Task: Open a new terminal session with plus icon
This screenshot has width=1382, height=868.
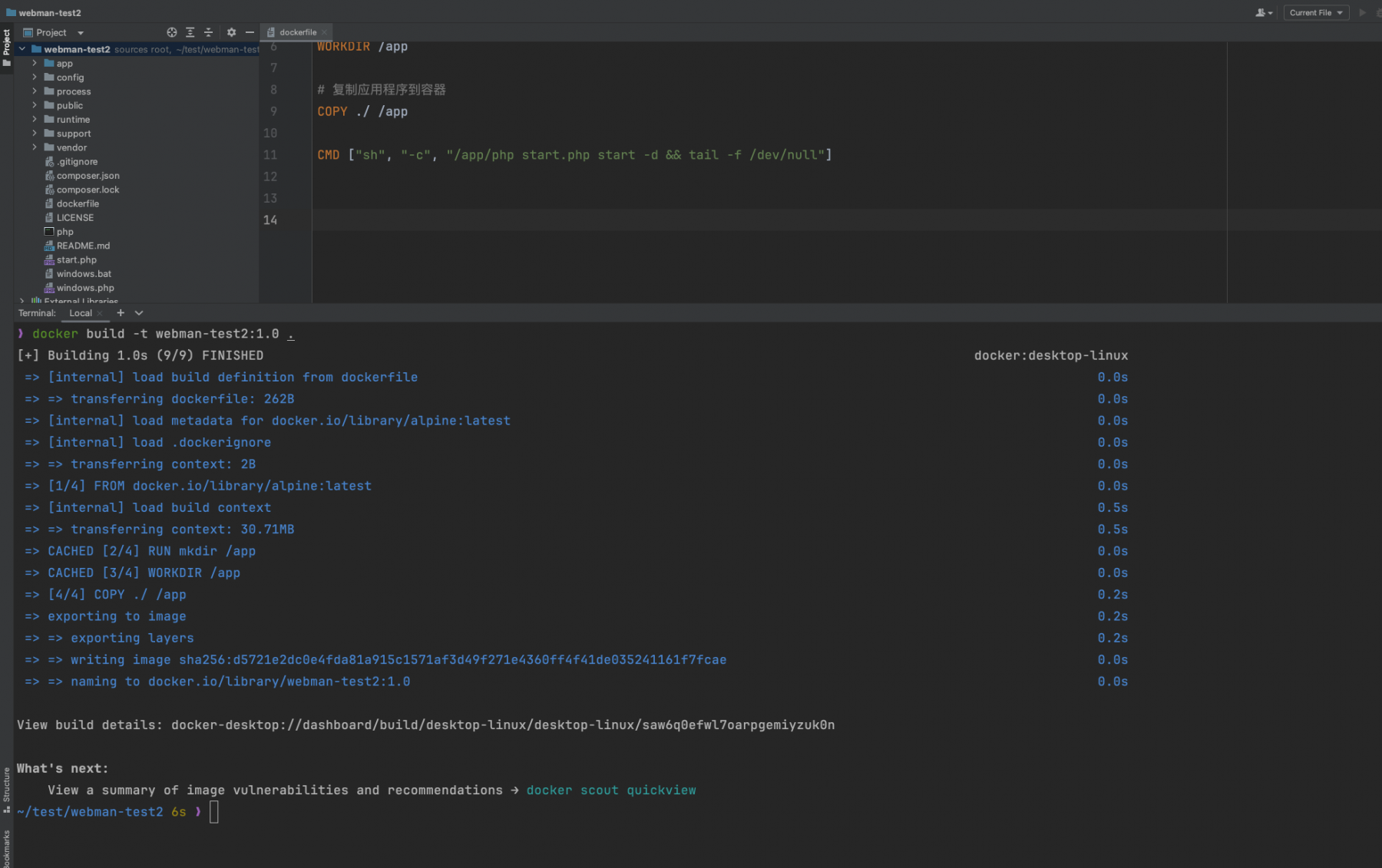Action: pyautogui.click(x=121, y=313)
